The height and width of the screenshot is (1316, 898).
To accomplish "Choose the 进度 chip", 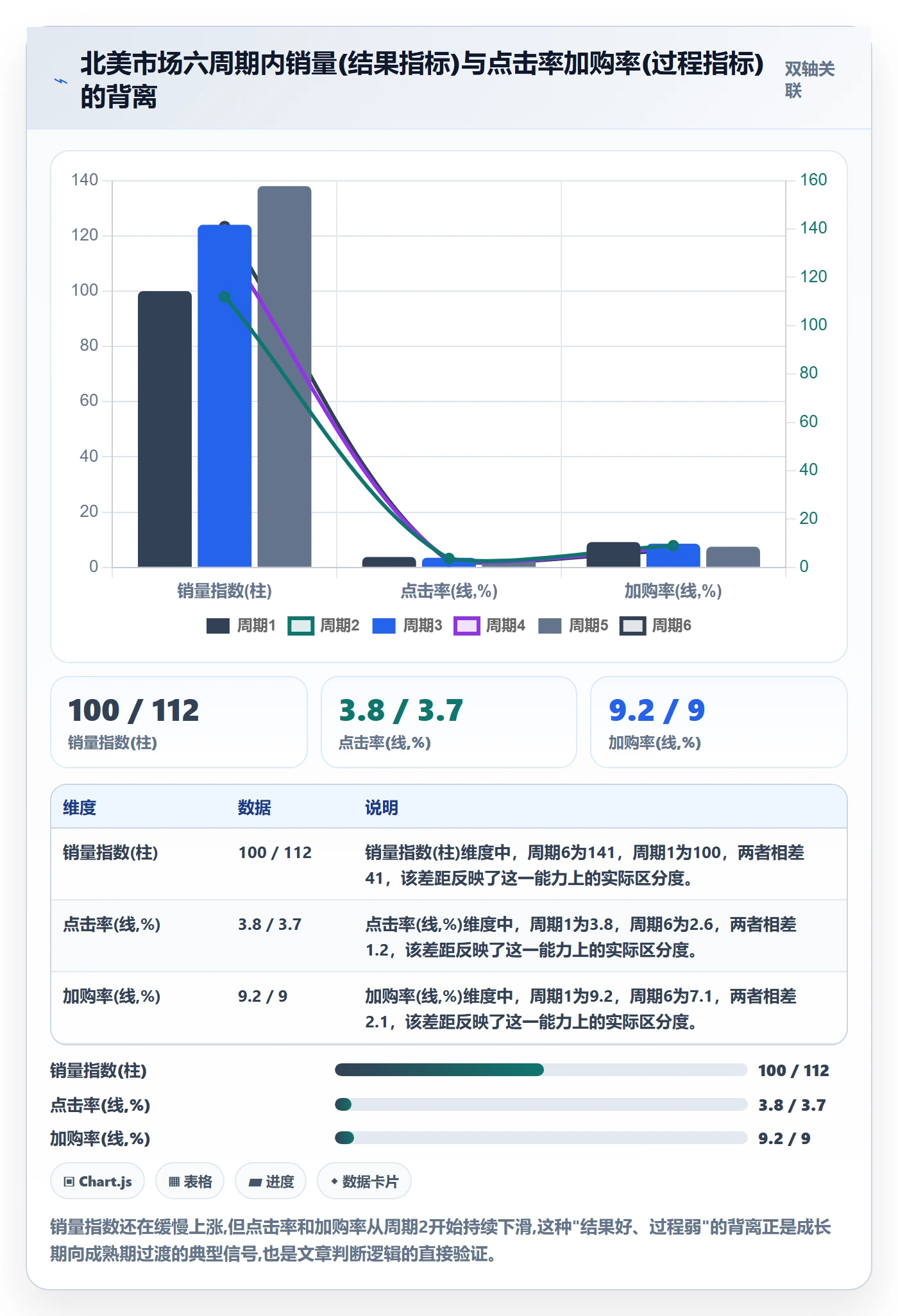I will point(271,1181).
